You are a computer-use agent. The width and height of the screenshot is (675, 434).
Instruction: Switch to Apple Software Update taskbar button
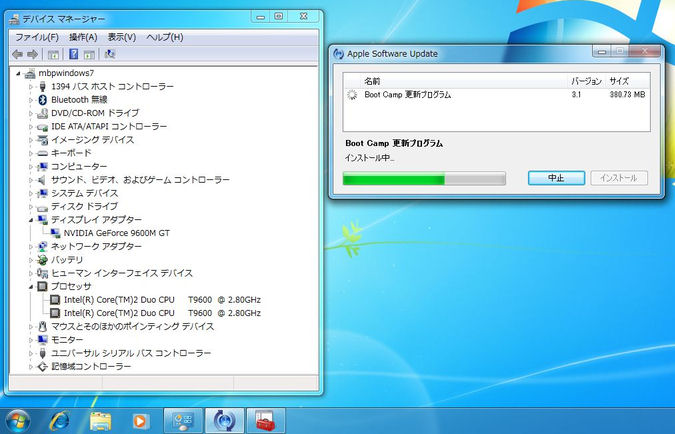click(224, 421)
